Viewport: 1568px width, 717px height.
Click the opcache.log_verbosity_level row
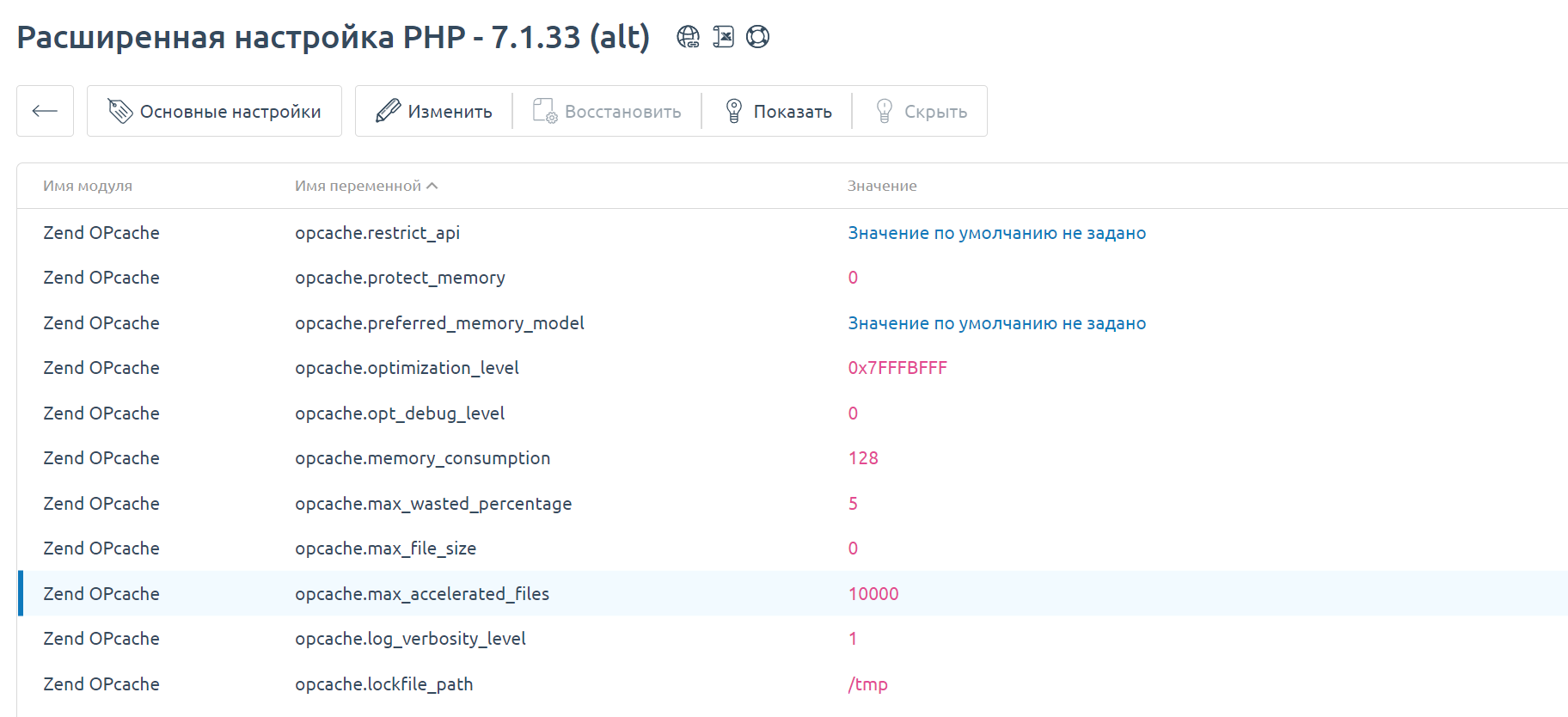pyautogui.click(x=410, y=639)
